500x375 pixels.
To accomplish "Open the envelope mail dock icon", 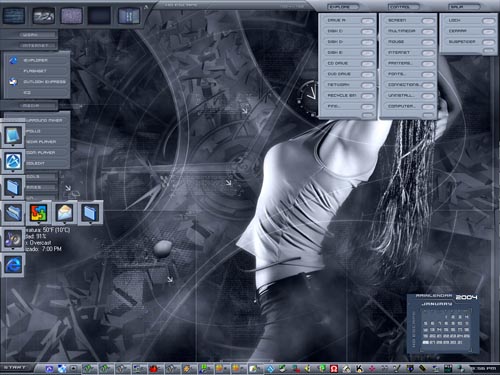I will 65,212.
